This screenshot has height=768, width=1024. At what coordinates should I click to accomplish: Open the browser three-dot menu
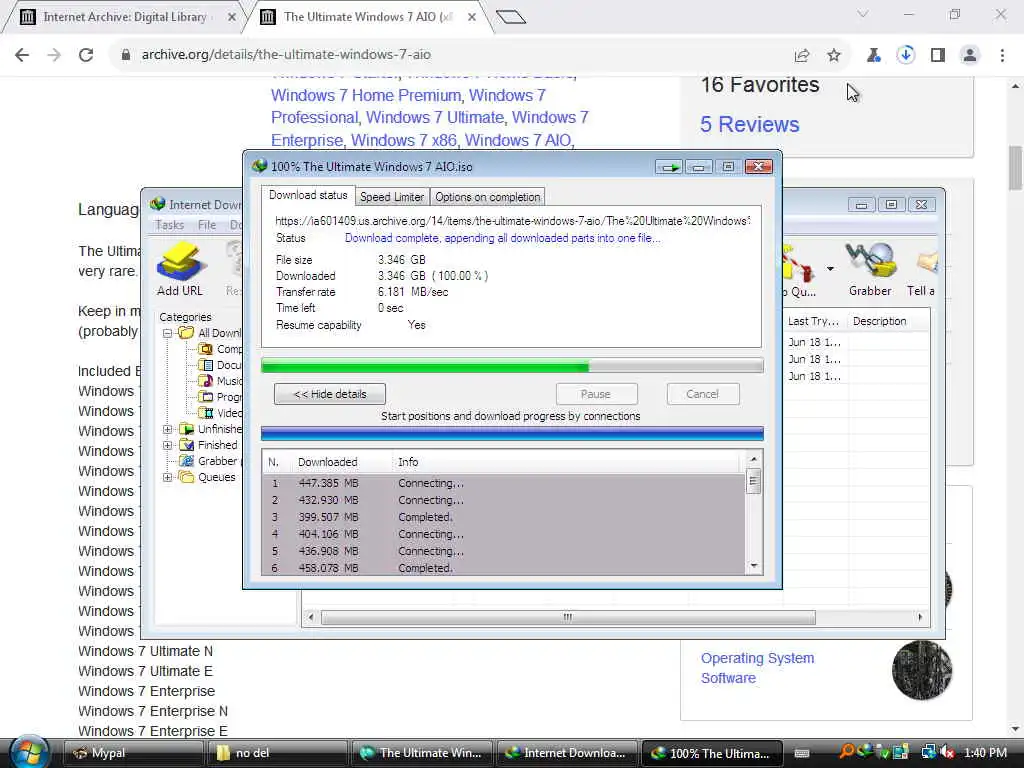tap(1002, 56)
